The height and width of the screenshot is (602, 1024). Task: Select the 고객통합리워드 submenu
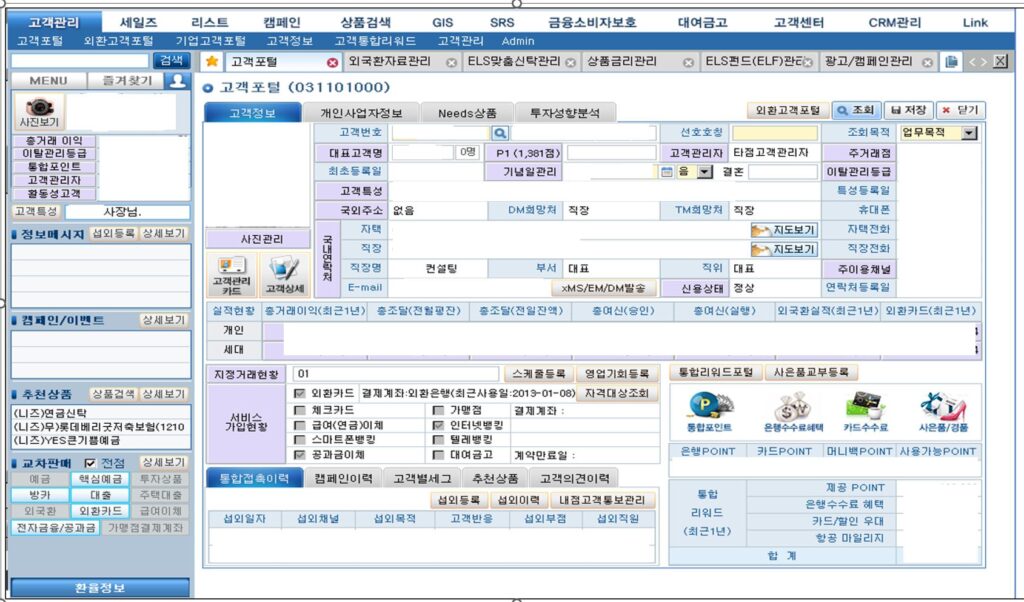[x=375, y=41]
